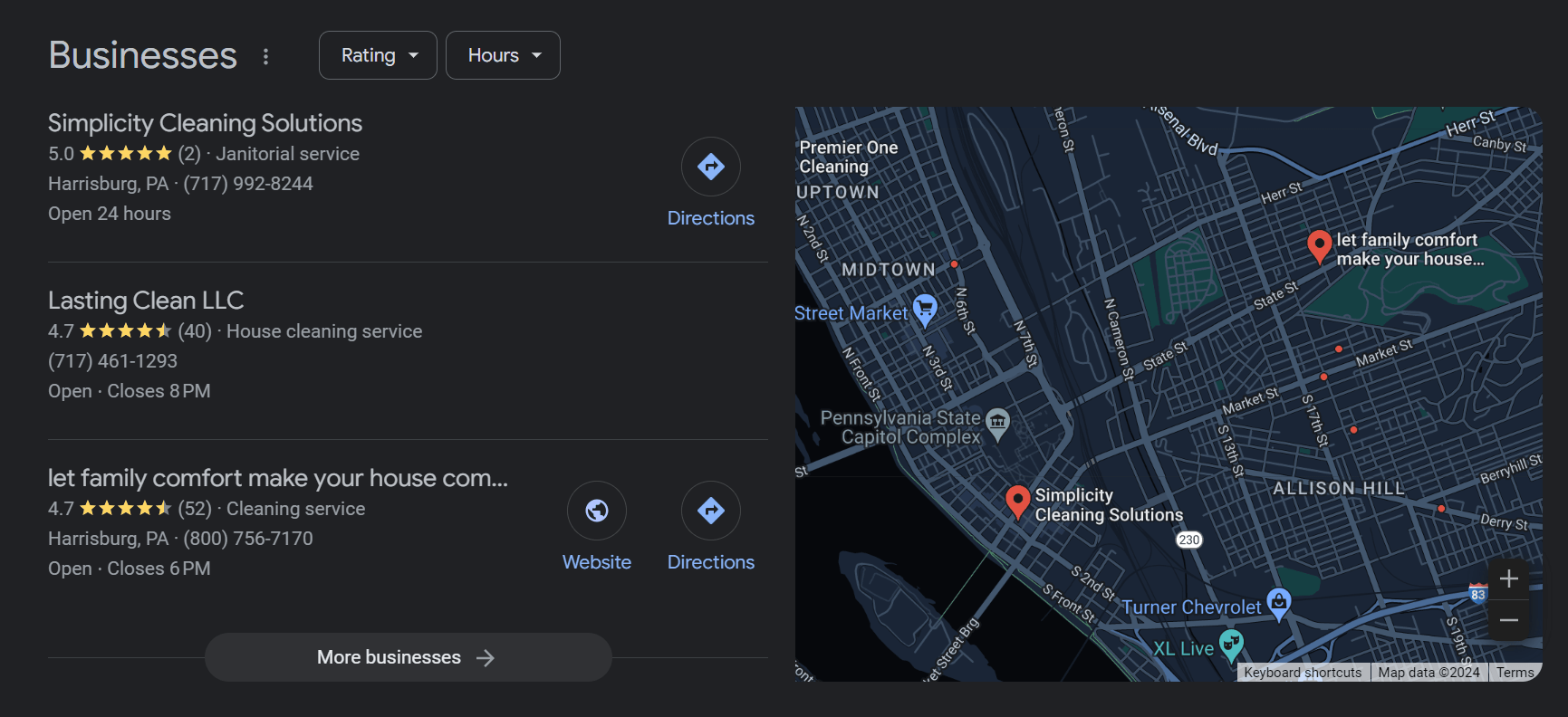Click Directions link under Simplicity Cleaning Solutions
The image size is (1568, 717).
pos(711,218)
